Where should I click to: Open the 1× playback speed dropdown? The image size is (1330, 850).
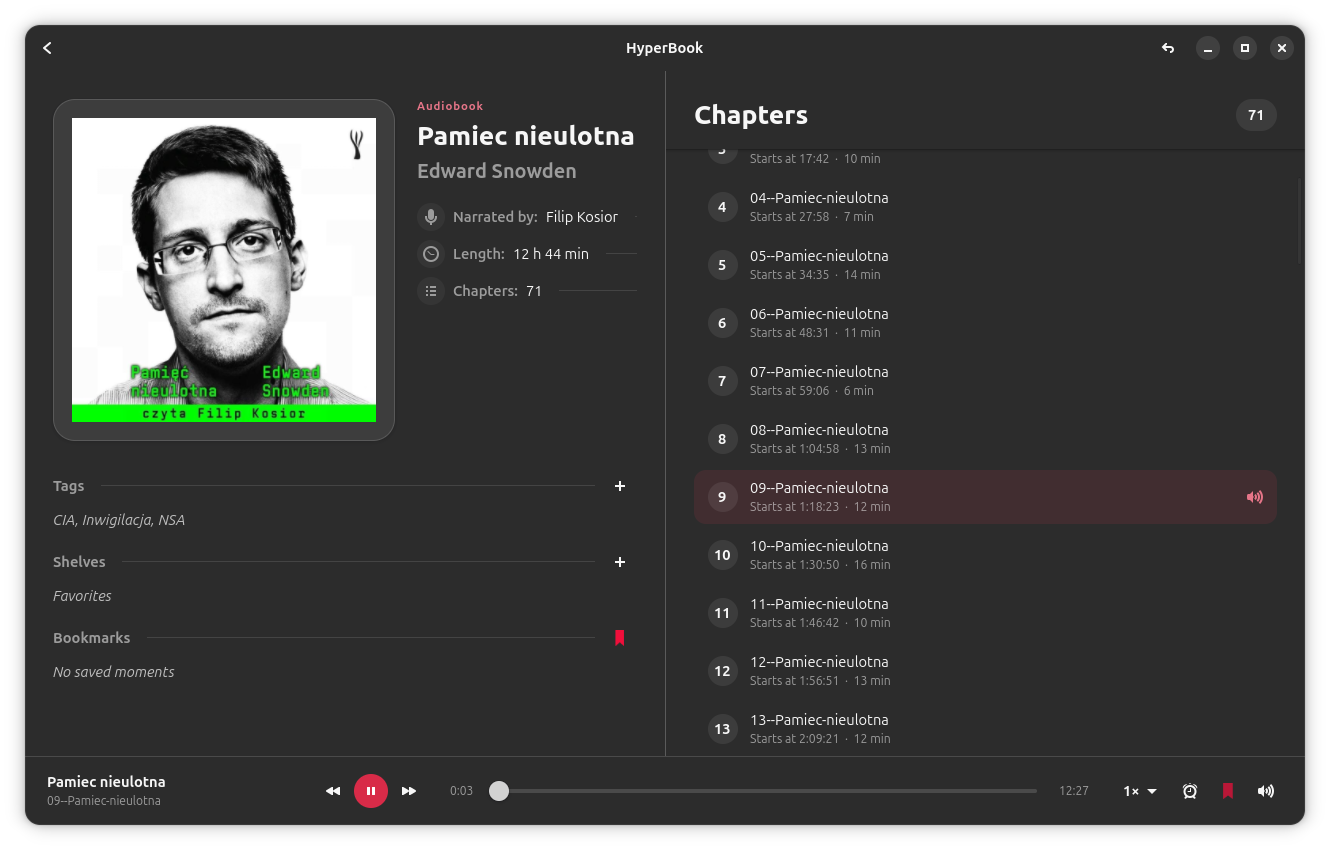tap(1140, 791)
